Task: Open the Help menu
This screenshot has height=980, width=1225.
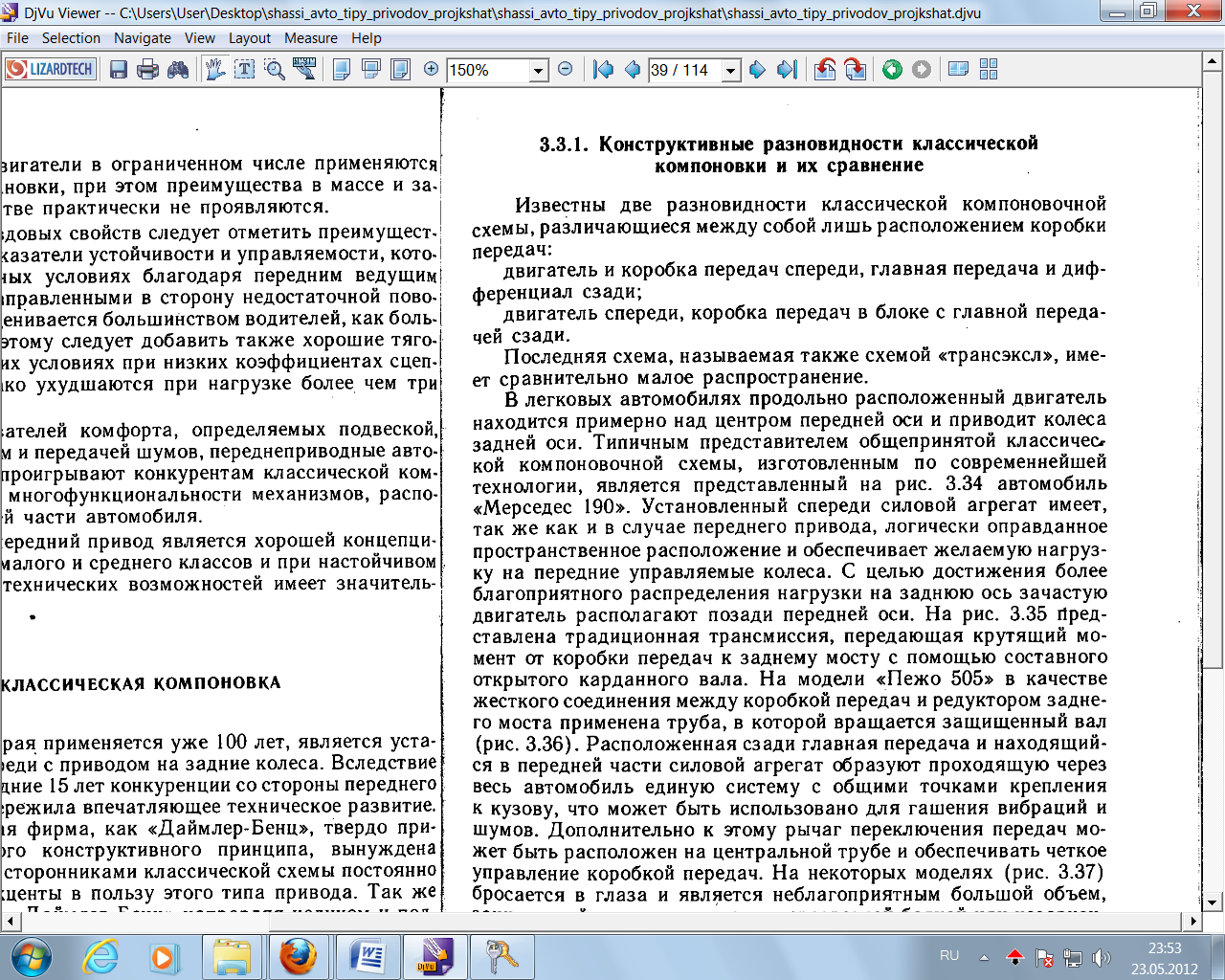Action: pos(367,38)
